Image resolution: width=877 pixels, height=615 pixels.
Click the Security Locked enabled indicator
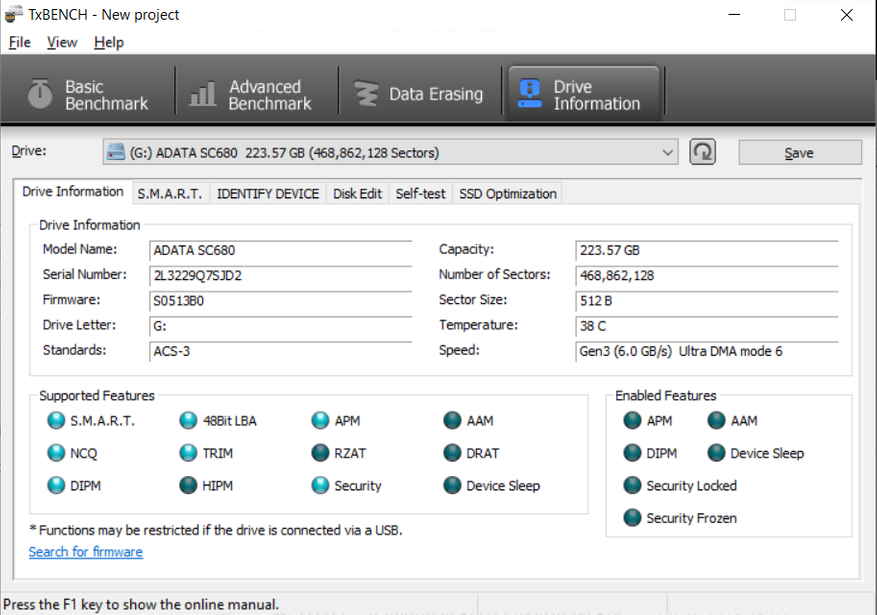point(632,485)
